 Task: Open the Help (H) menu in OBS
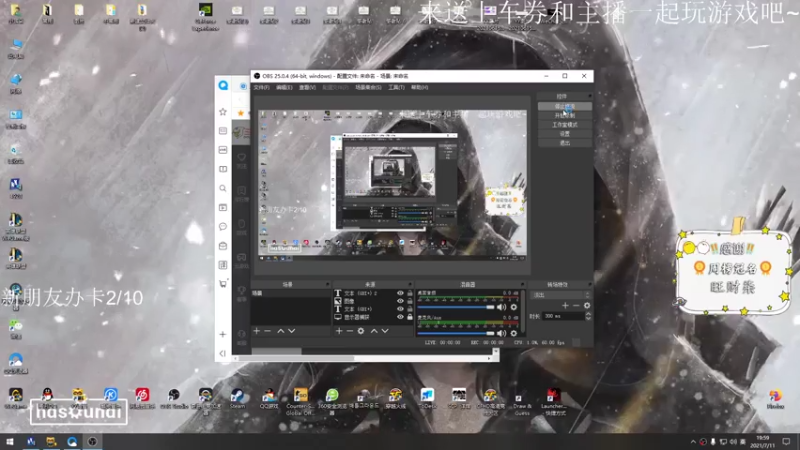pyautogui.click(x=419, y=88)
